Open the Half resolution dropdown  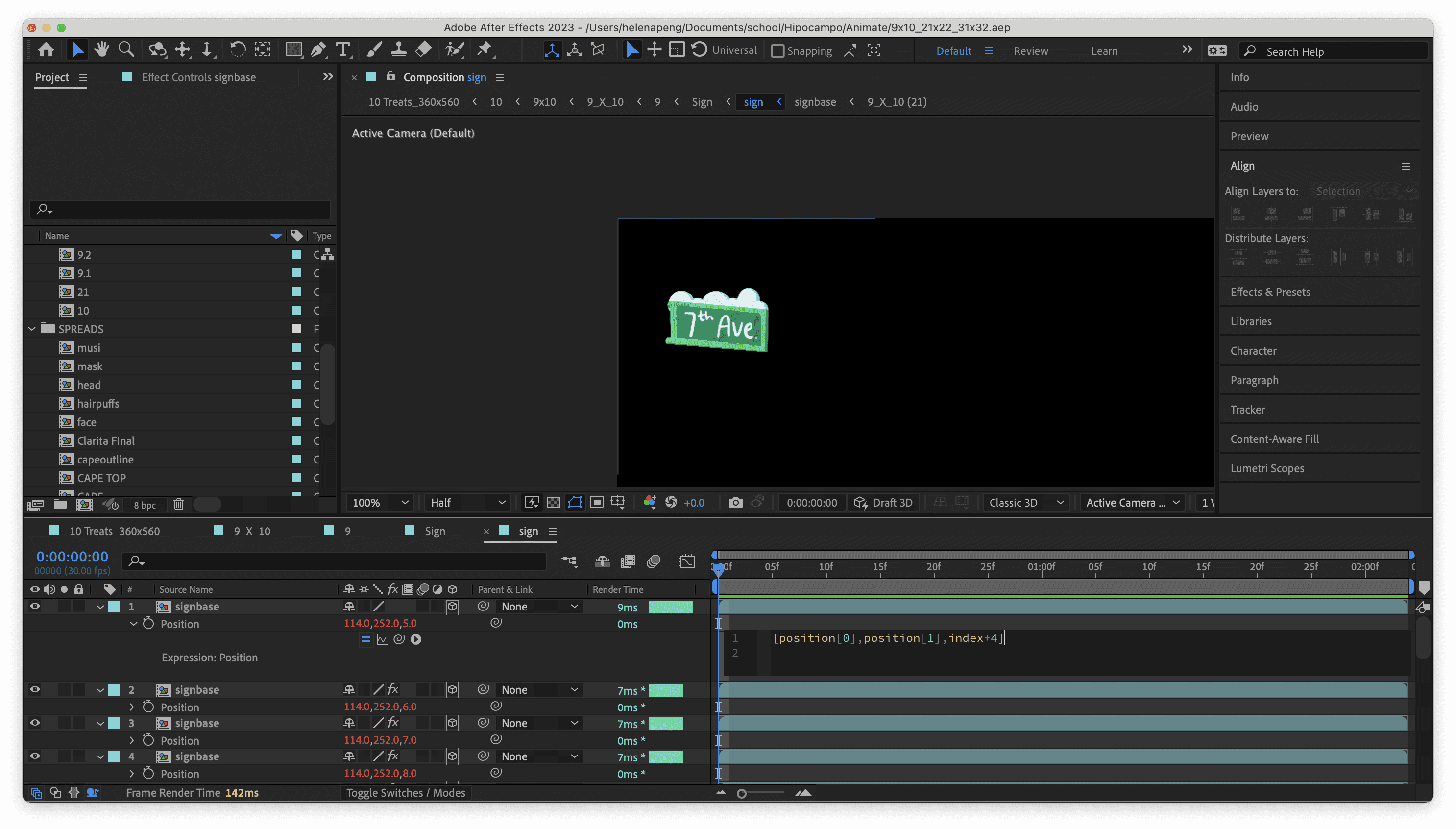click(467, 502)
